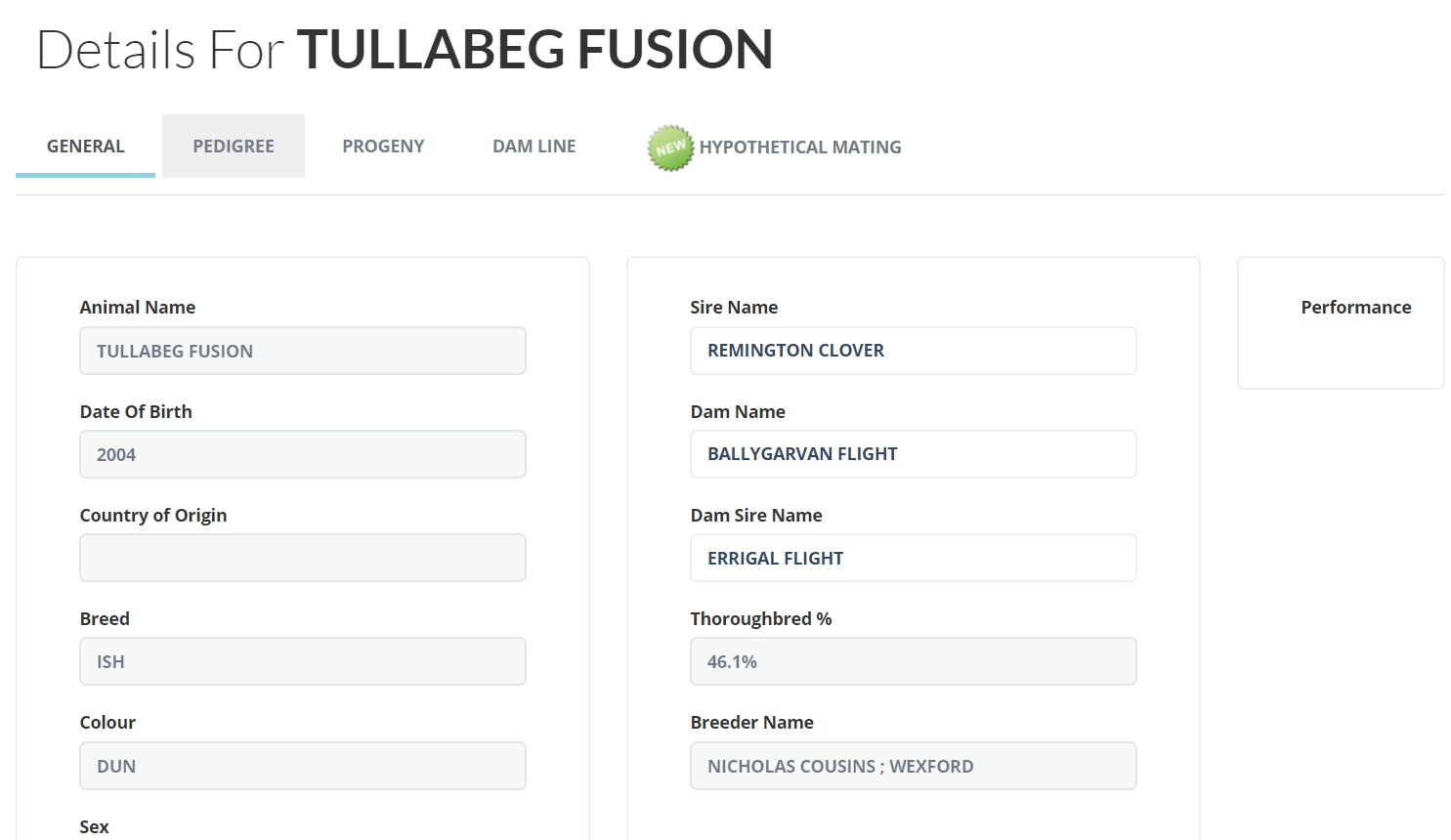The image size is (1451, 840).
Task: Open sire REMINGTON CLOVER link
Action: point(795,351)
